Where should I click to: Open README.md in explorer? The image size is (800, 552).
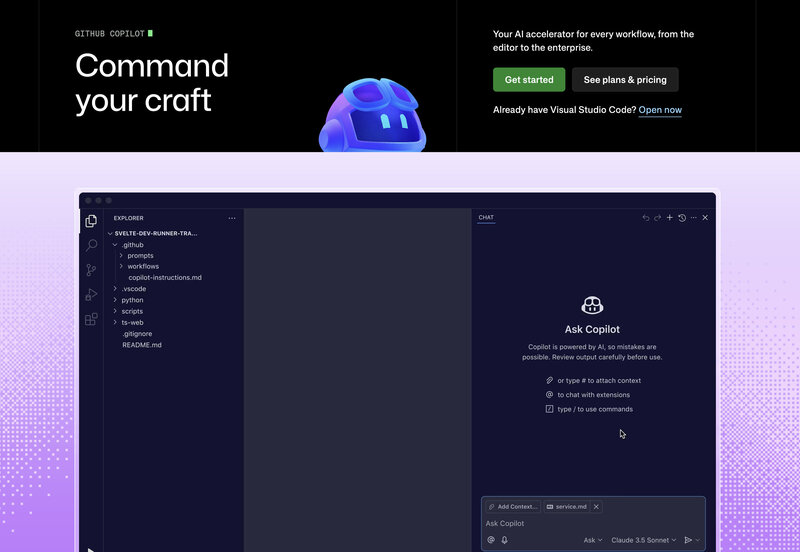pos(142,345)
